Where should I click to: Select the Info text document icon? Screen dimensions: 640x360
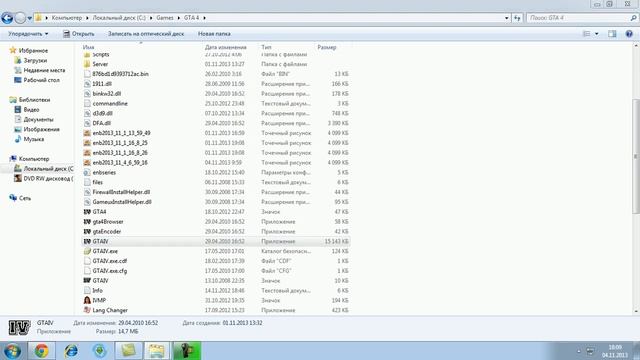[87, 290]
